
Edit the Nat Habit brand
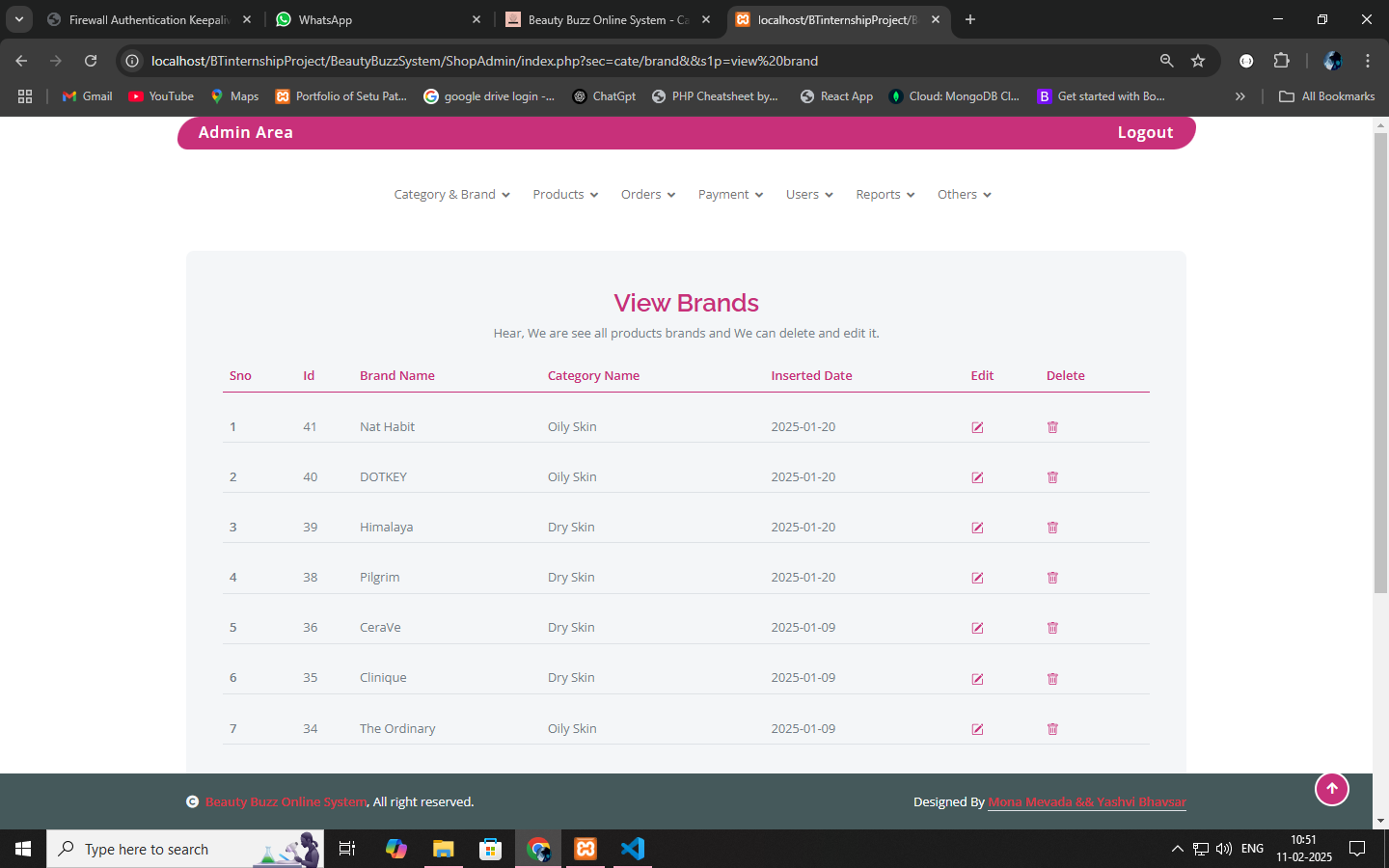click(x=977, y=427)
